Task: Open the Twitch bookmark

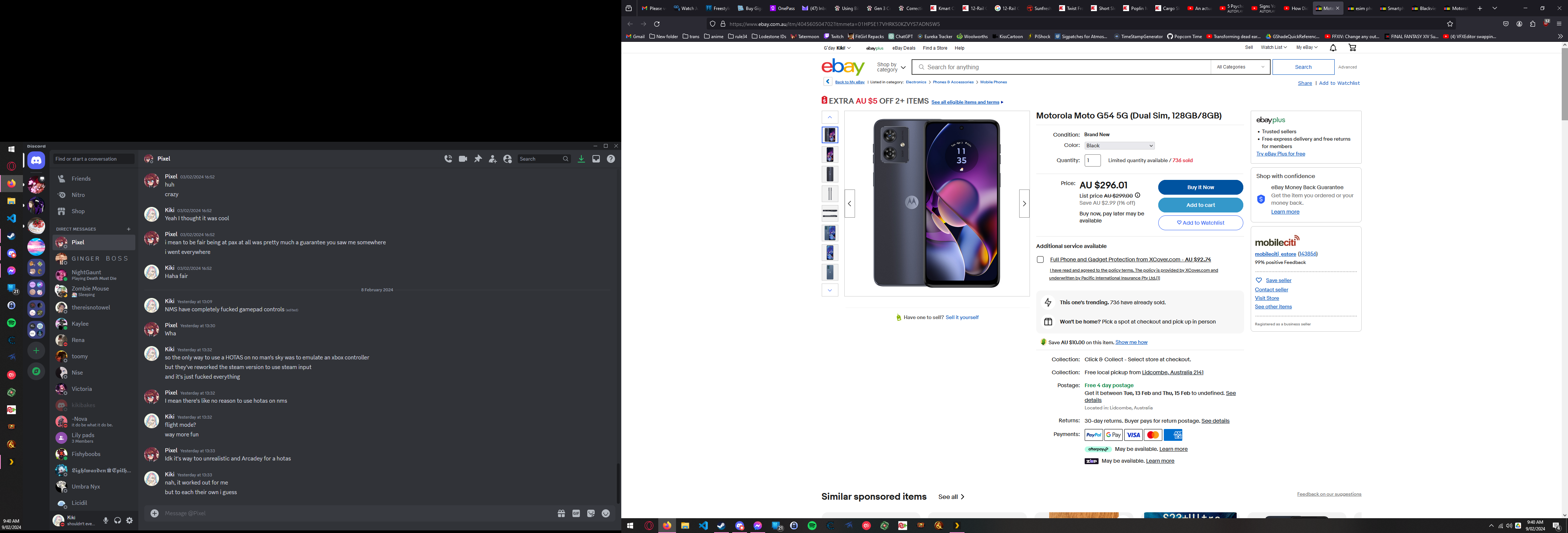Action: point(834,37)
